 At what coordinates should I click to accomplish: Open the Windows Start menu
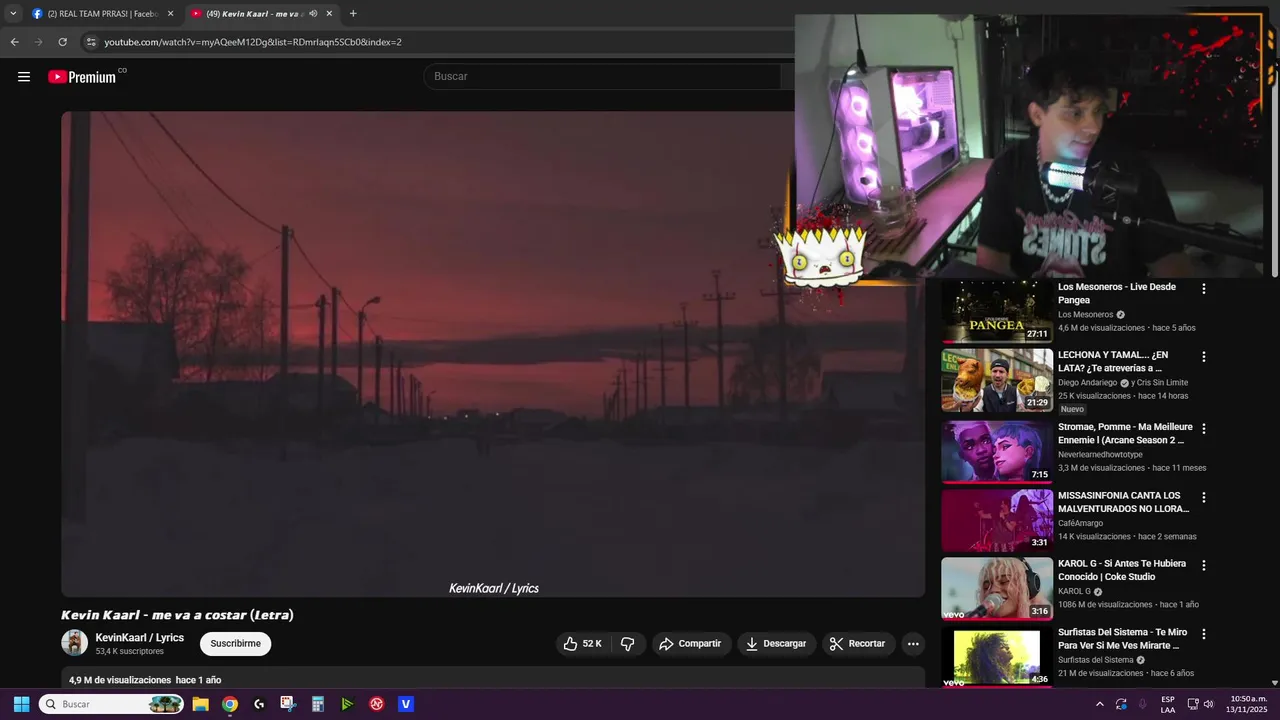[21, 704]
